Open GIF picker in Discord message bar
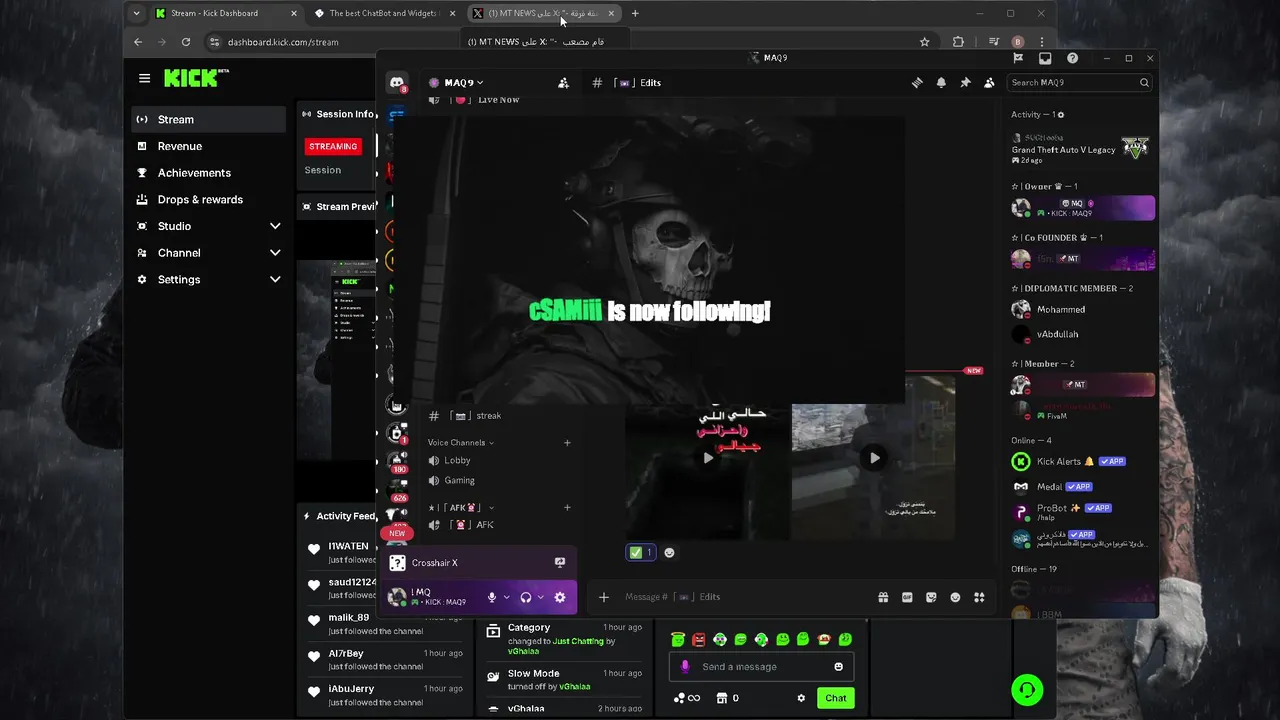Viewport: 1280px width, 720px height. tap(907, 597)
